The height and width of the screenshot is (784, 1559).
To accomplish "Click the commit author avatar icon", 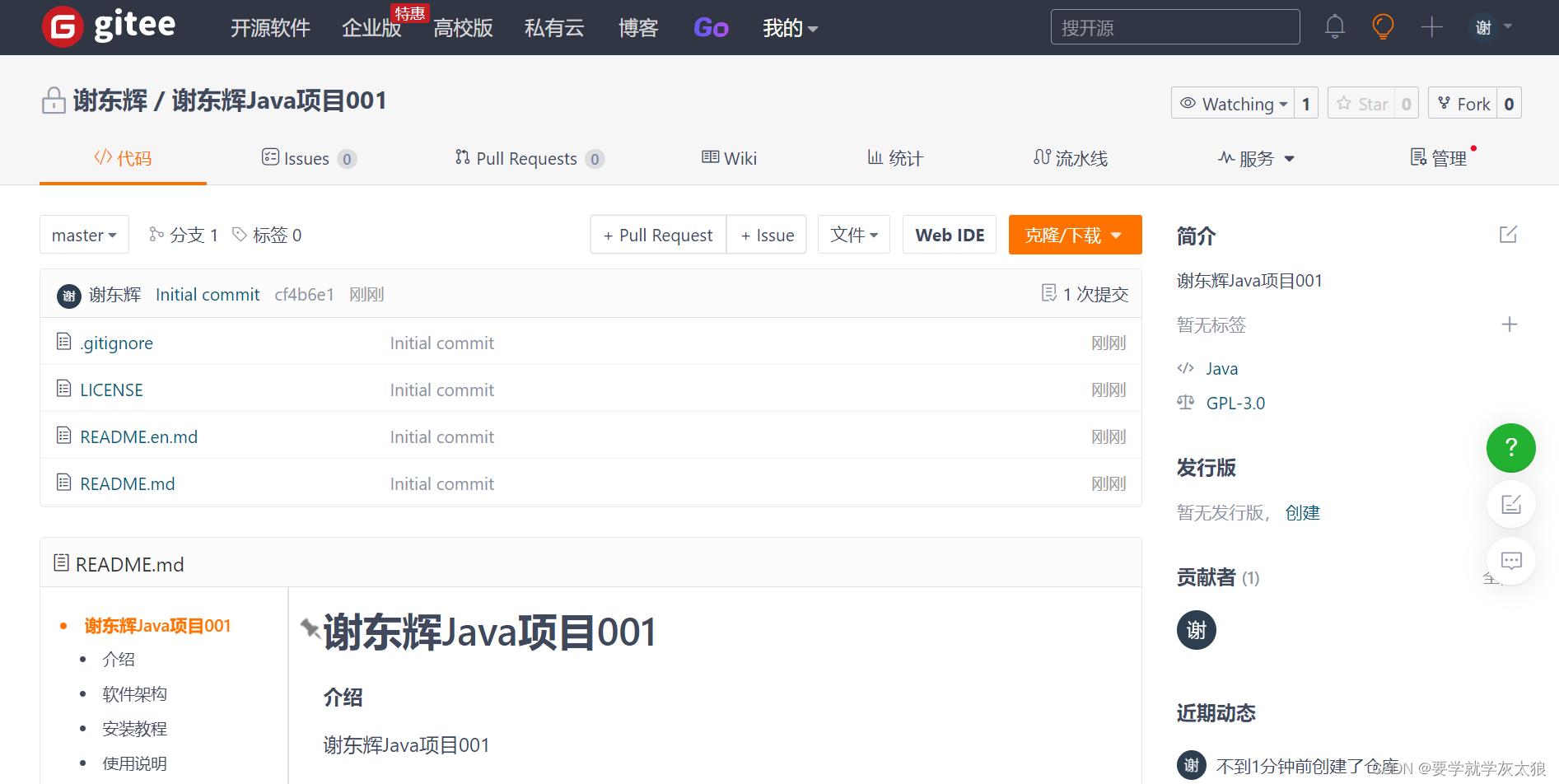I will click(69, 296).
